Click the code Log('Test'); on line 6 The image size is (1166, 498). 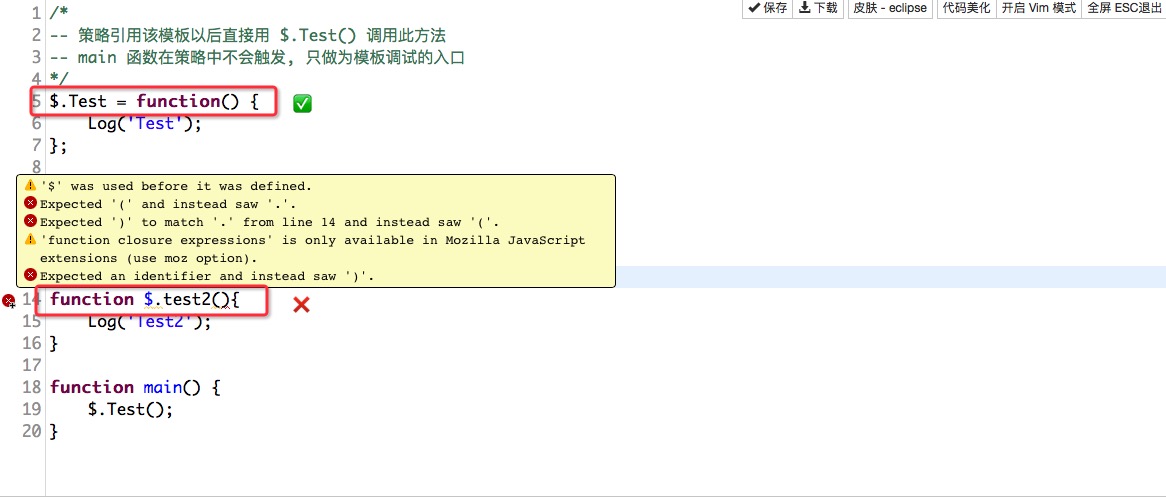145,123
